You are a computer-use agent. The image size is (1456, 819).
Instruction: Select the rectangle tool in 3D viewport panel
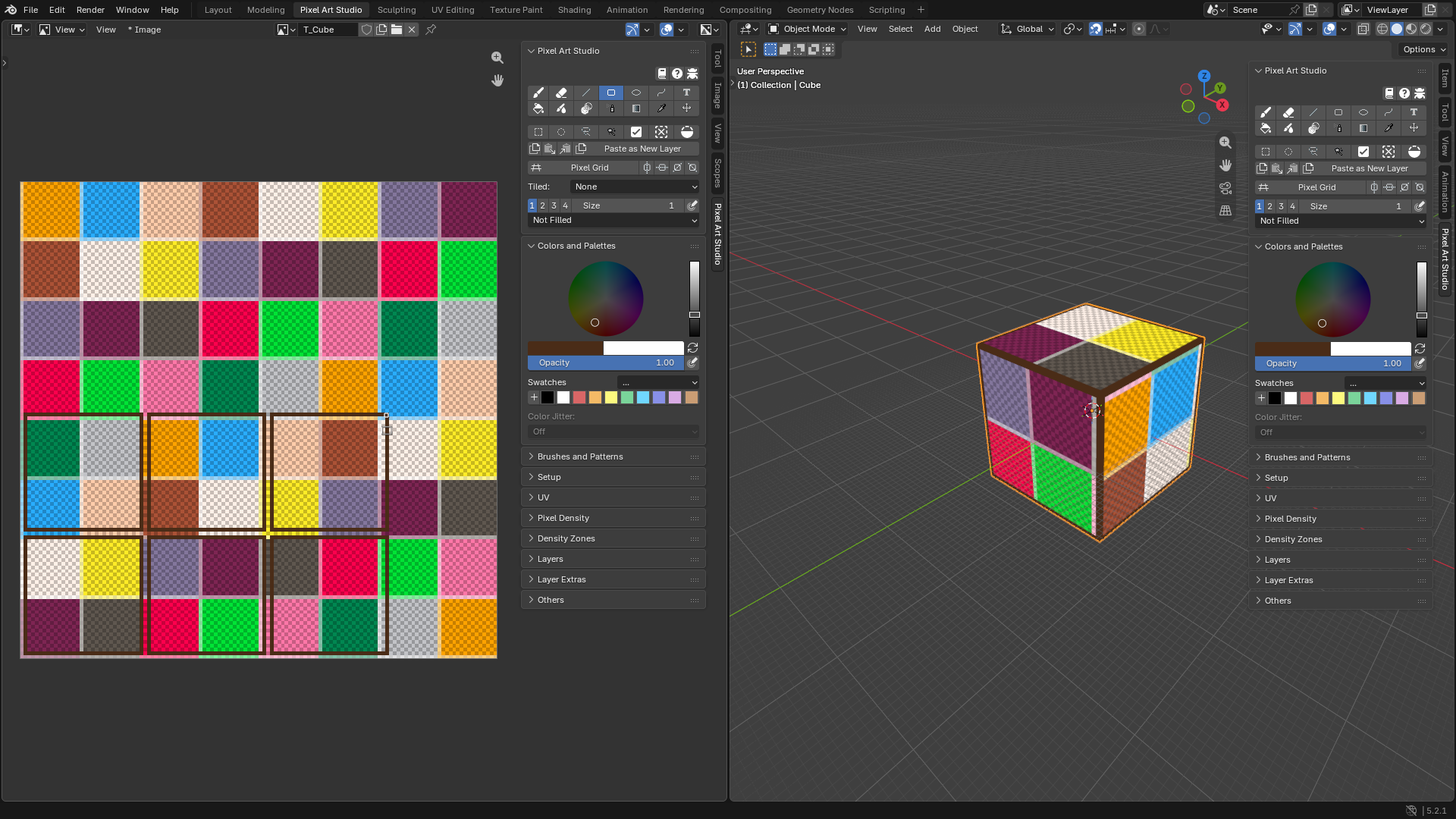coord(1338,112)
